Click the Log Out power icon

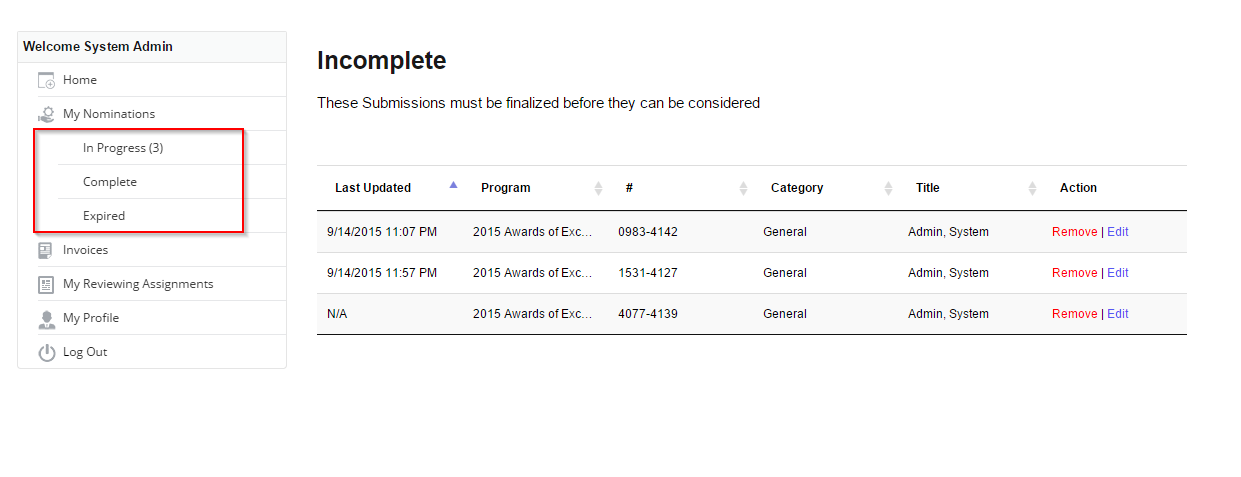point(46,352)
